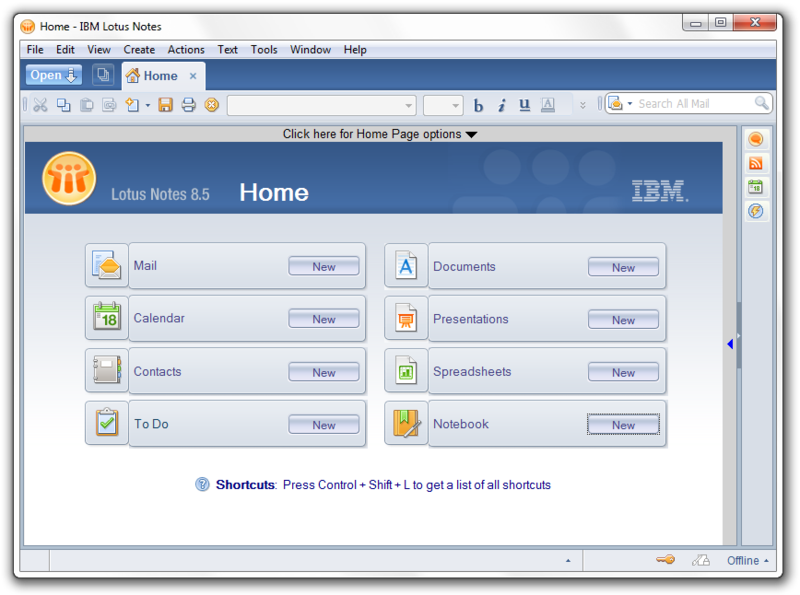Open the Help menu
Viewport: 800px width, 595px height.
355,49
